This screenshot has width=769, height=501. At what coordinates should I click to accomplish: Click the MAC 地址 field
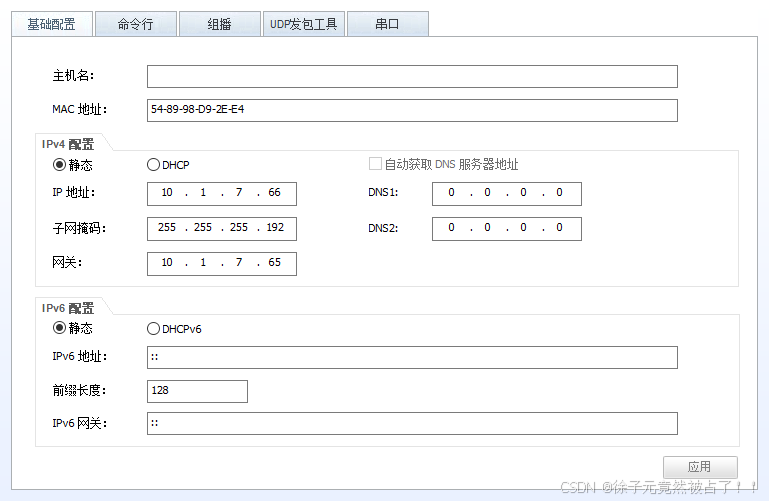[x=412, y=110]
